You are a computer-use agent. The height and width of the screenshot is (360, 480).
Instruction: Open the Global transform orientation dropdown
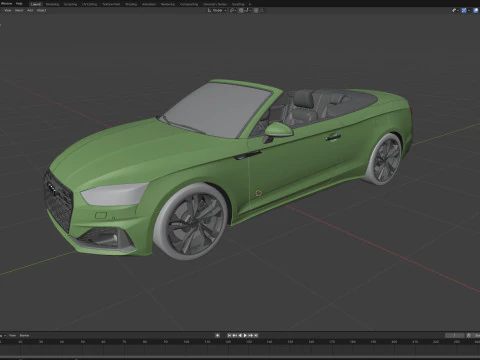[217, 10]
